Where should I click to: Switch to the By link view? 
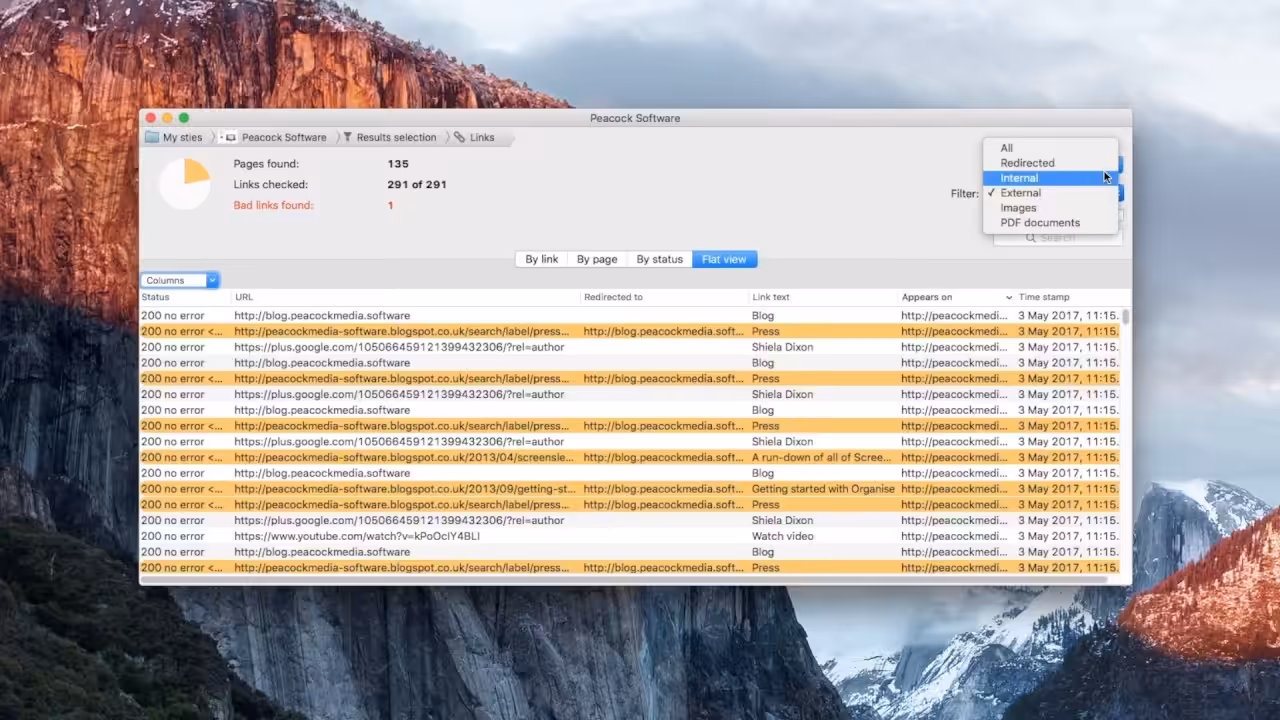pos(541,259)
